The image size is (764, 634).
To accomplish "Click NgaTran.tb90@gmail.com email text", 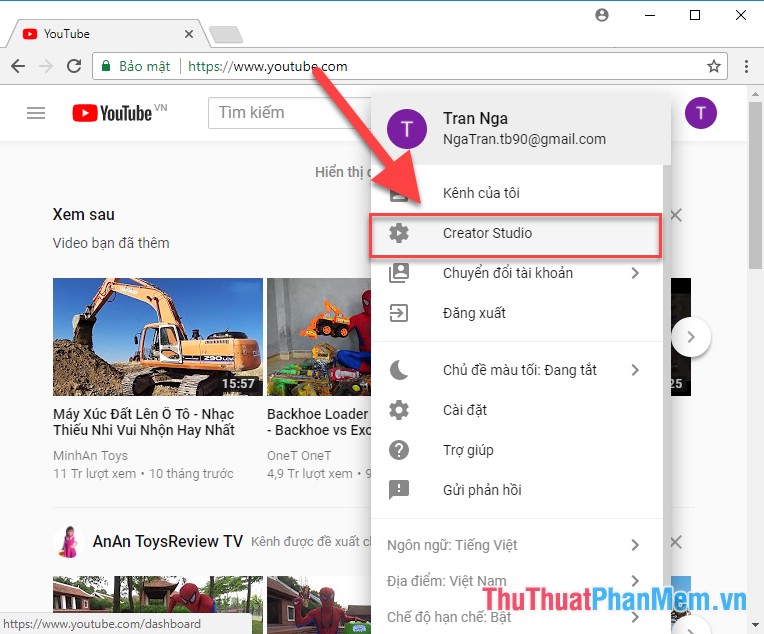I will pos(524,139).
